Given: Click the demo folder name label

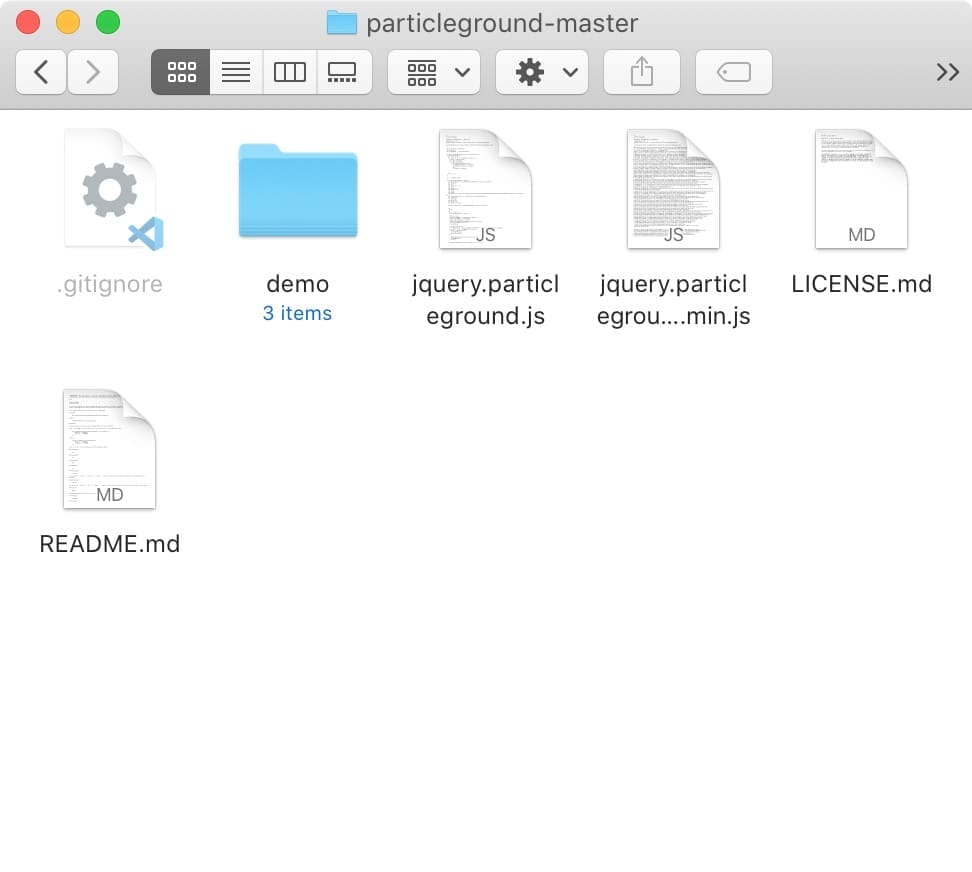Looking at the screenshot, I should pos(298,284).
